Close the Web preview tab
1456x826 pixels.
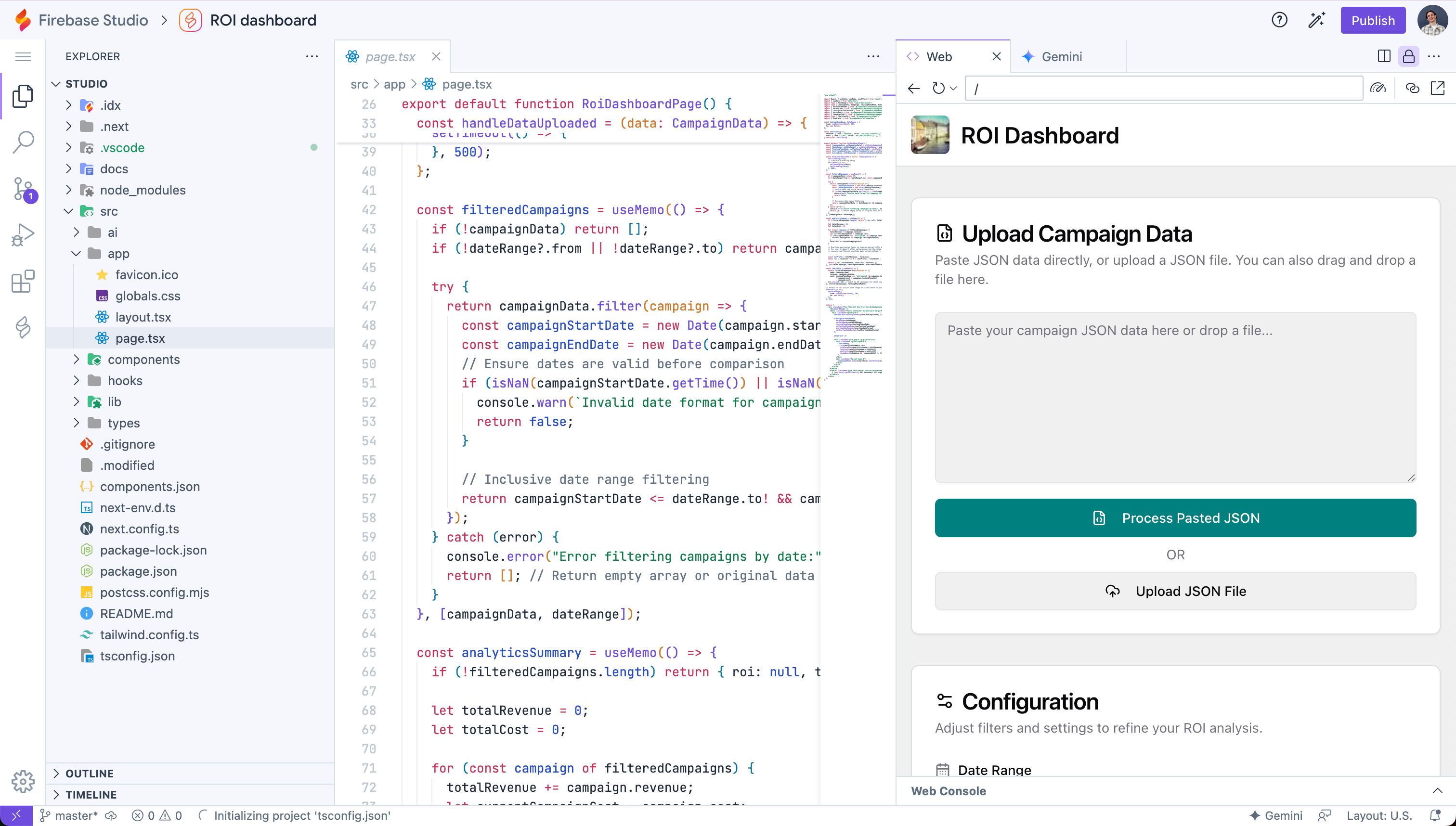996,56
